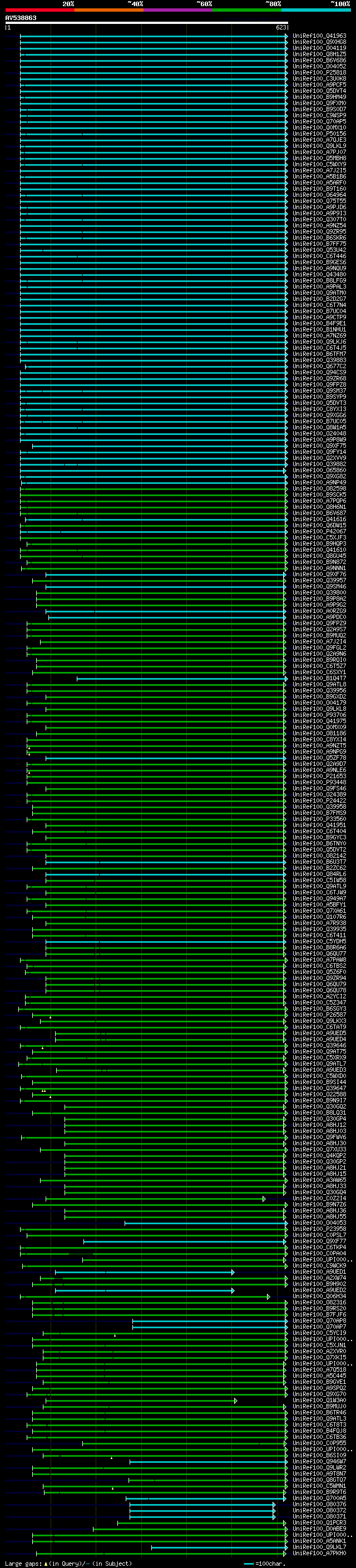Select hit label UniRef100_Q5ZF78

tap(319, 758)
